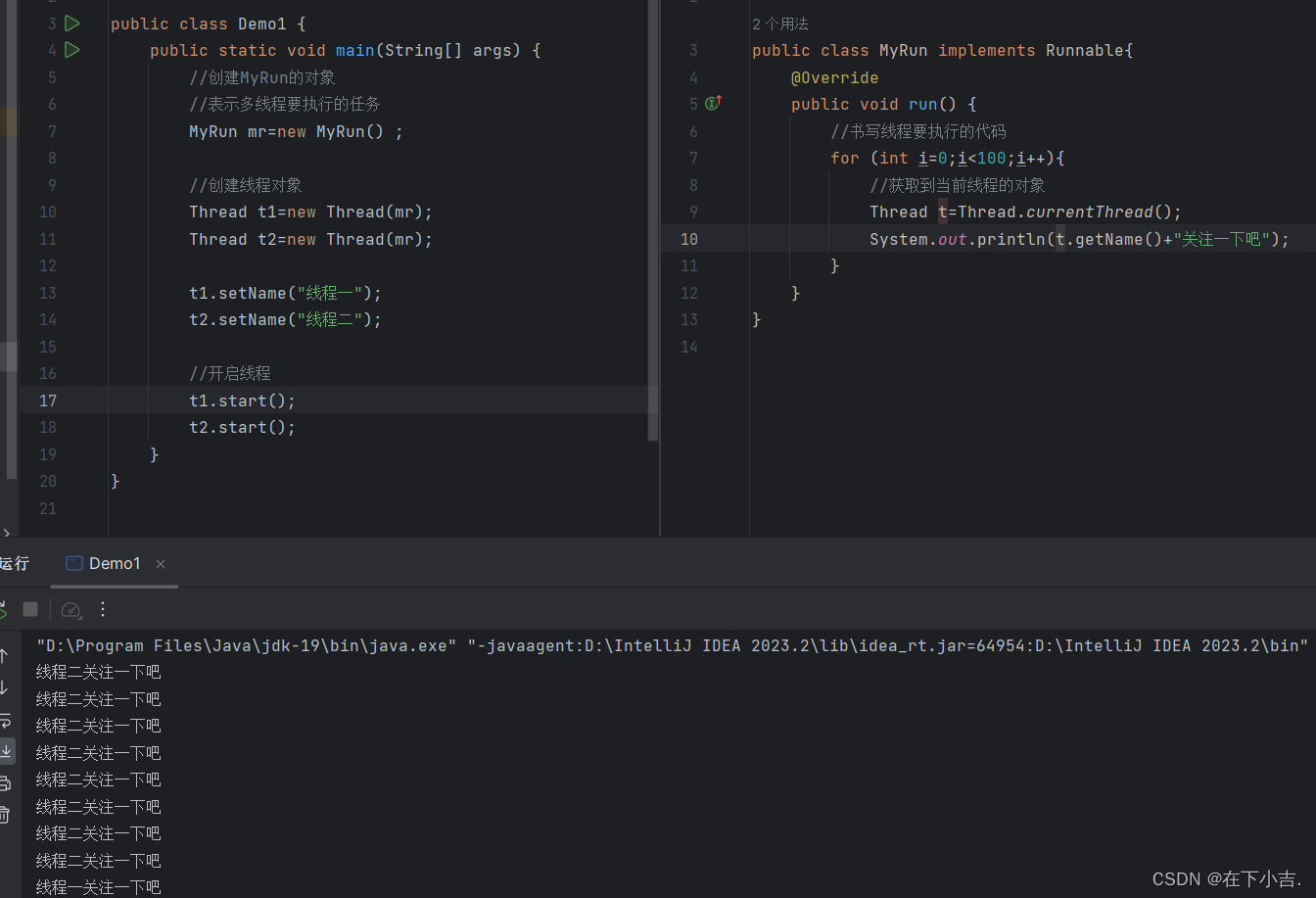Print the console output
1316x898 pixels.
pos(5,782)
